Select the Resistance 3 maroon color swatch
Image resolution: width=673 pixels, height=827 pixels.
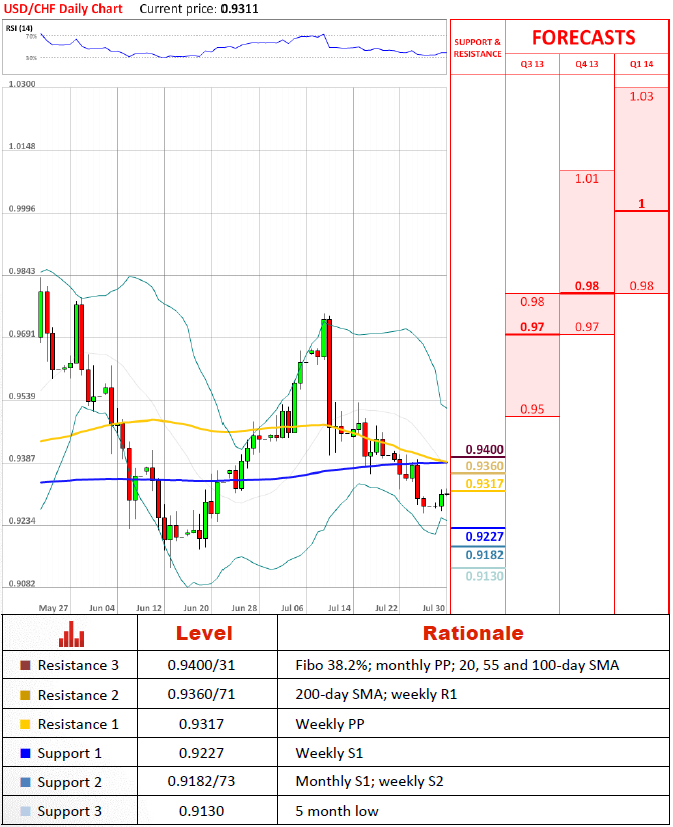25,666
